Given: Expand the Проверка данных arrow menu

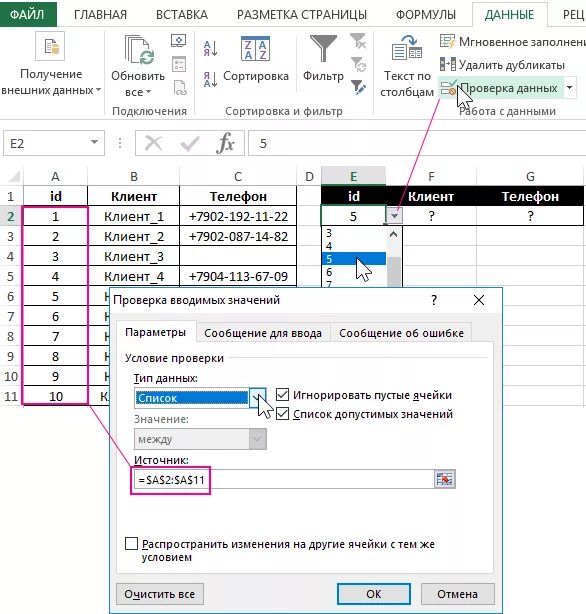Looking at the screenshot, I should point(570,88).
